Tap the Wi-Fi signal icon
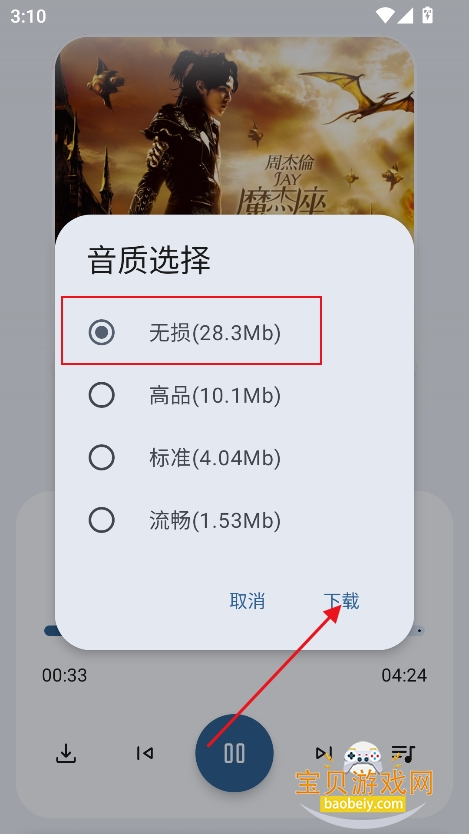 pos(385,15)
